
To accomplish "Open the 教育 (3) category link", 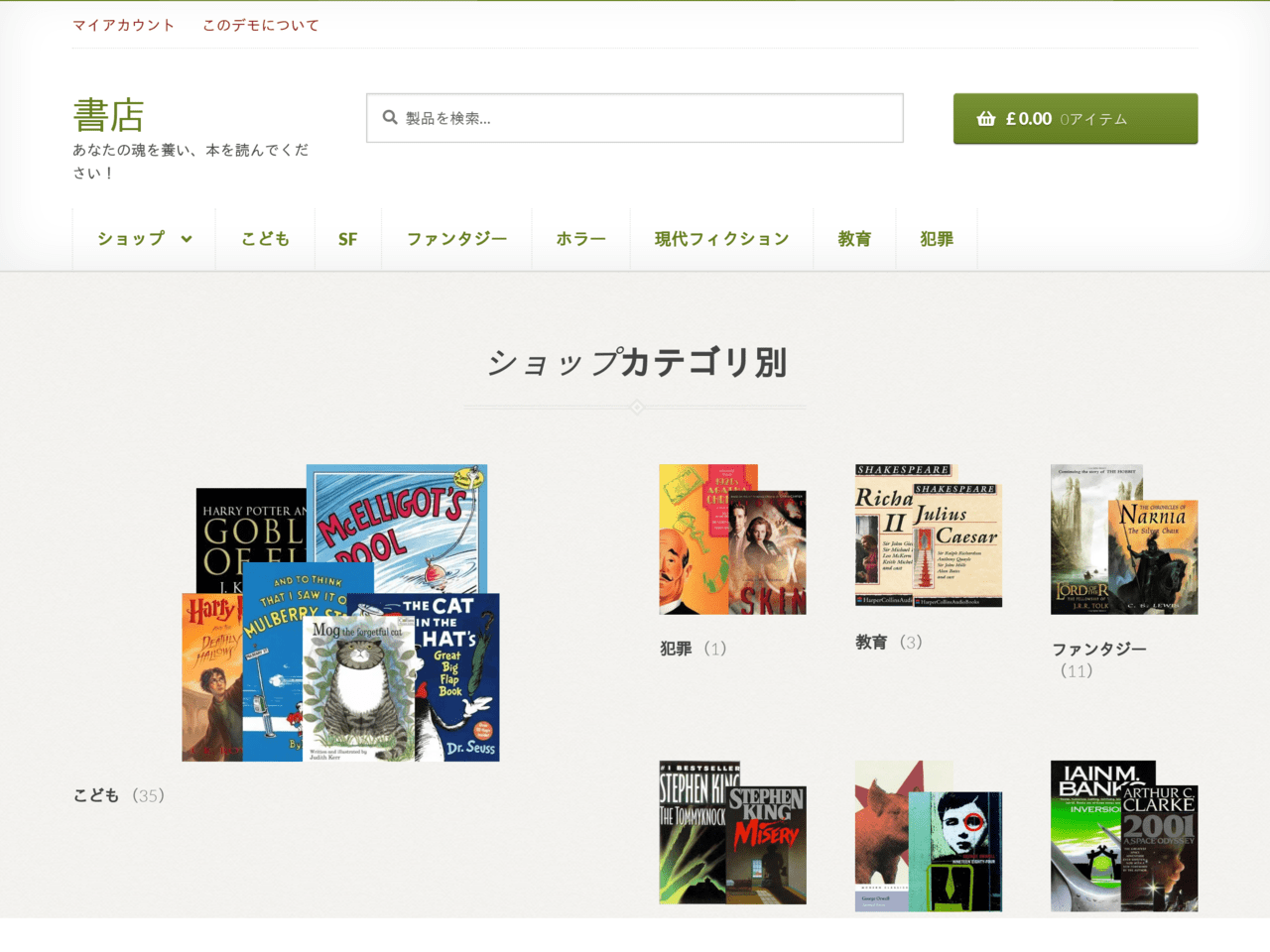I will 889,643.
